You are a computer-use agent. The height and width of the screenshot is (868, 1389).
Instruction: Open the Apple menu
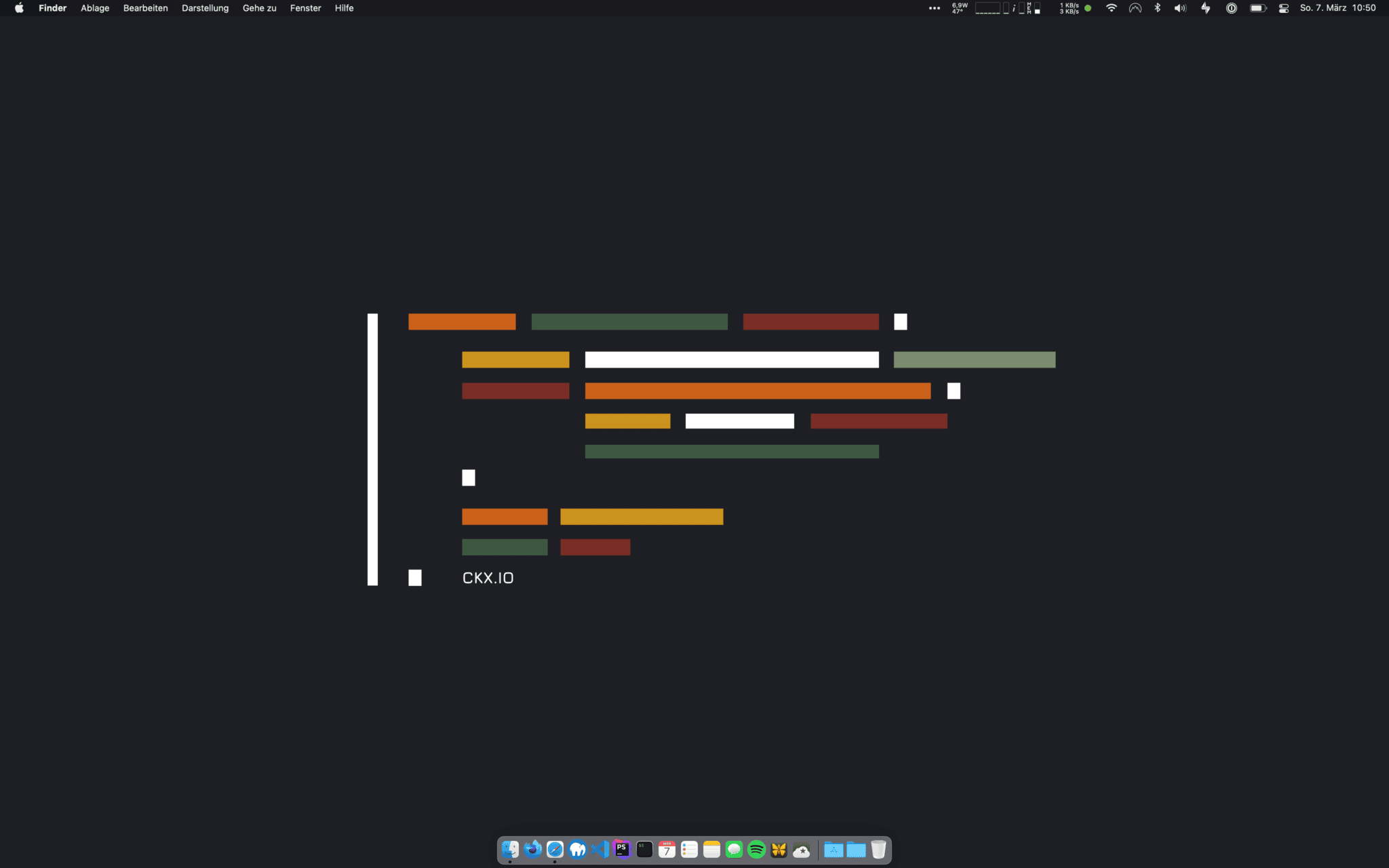pyautogui.click(x=19, y=8)
